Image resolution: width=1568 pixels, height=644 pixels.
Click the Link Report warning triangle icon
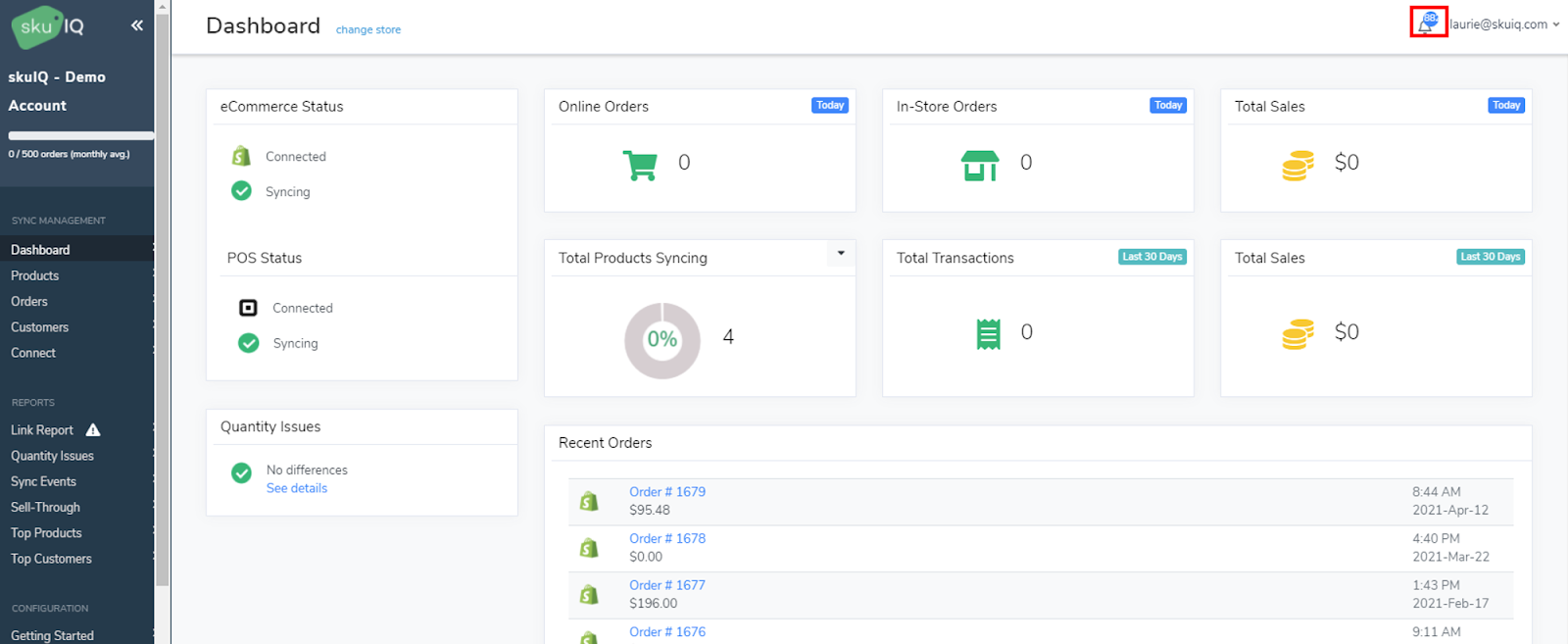tap(93, 430)
